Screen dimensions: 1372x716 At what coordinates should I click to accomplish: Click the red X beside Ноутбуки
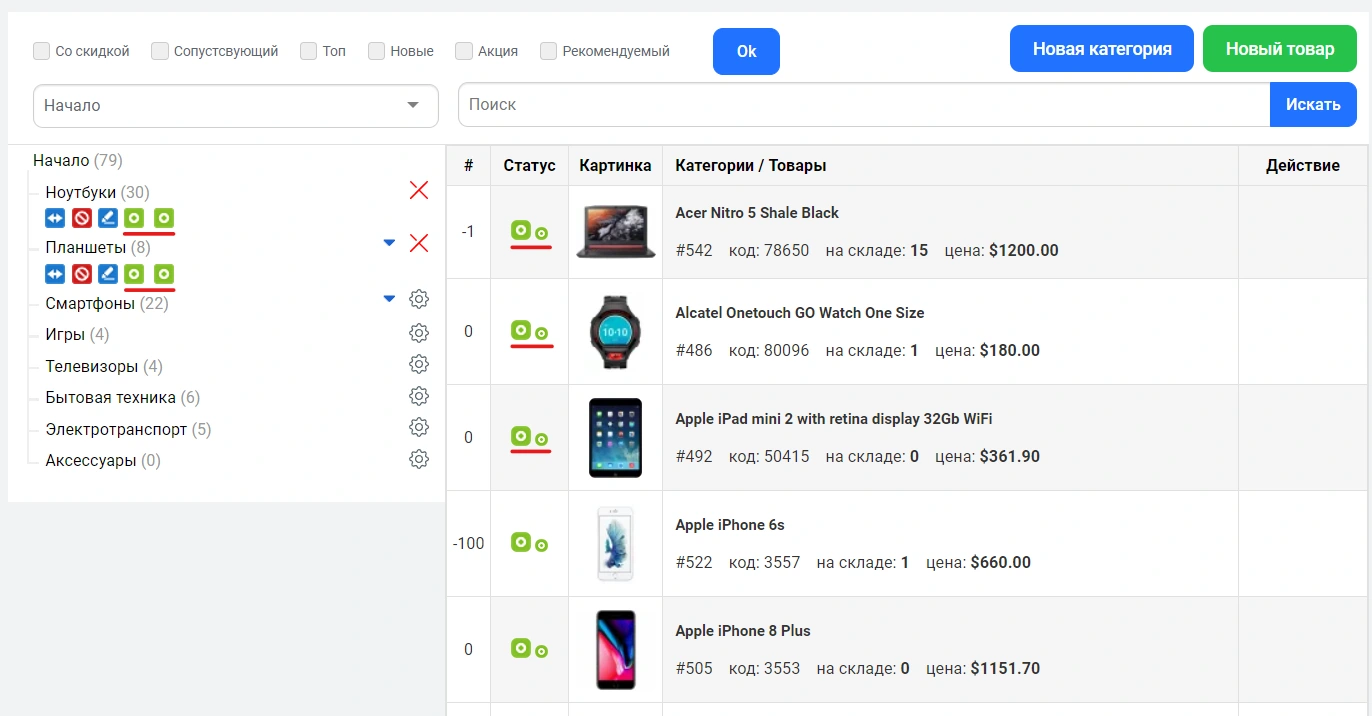click(419, 190)
